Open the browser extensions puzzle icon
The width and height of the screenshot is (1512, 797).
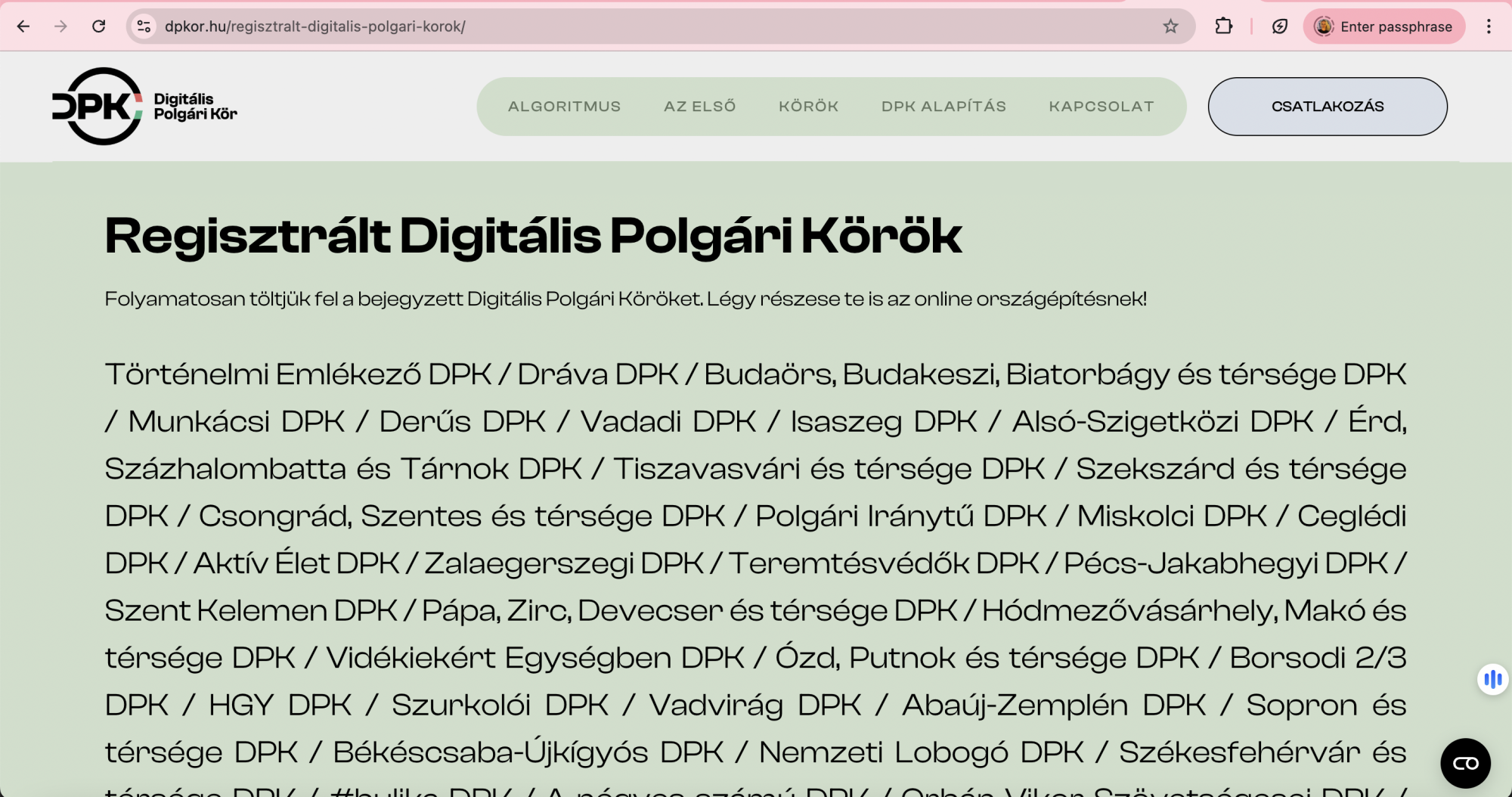click(1223, 26)
